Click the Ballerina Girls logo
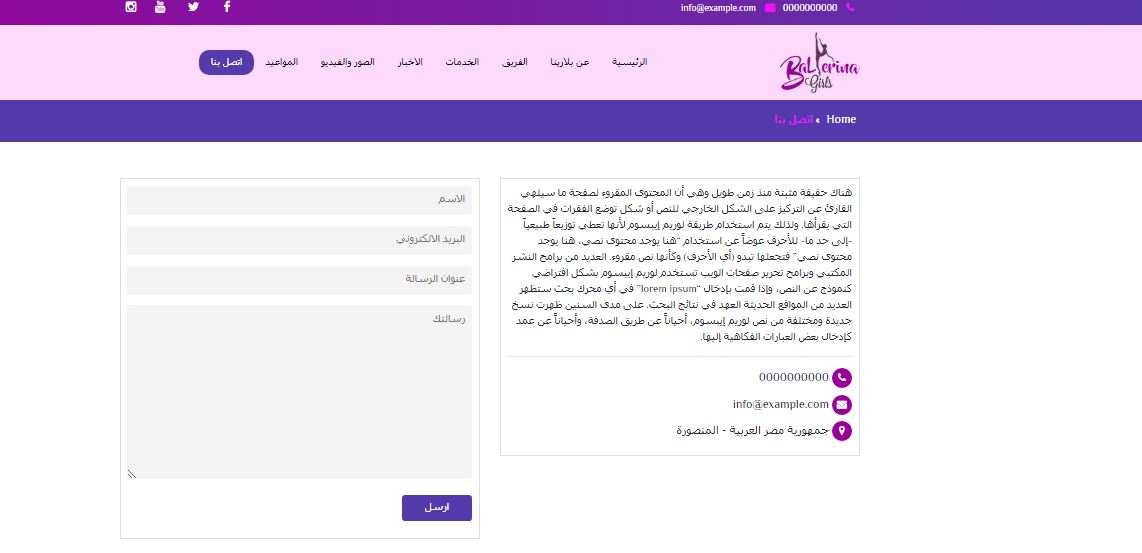Viewport: 1142px width, 553px height. point(820,63)
